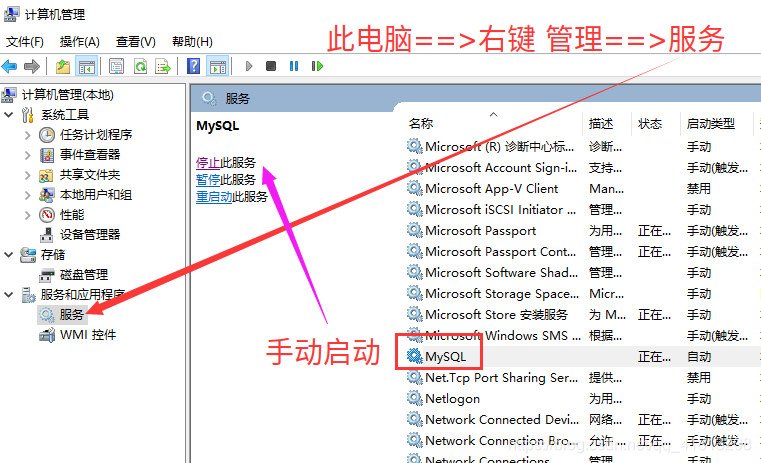Click the Pause Service icon

tap(294, 66)
